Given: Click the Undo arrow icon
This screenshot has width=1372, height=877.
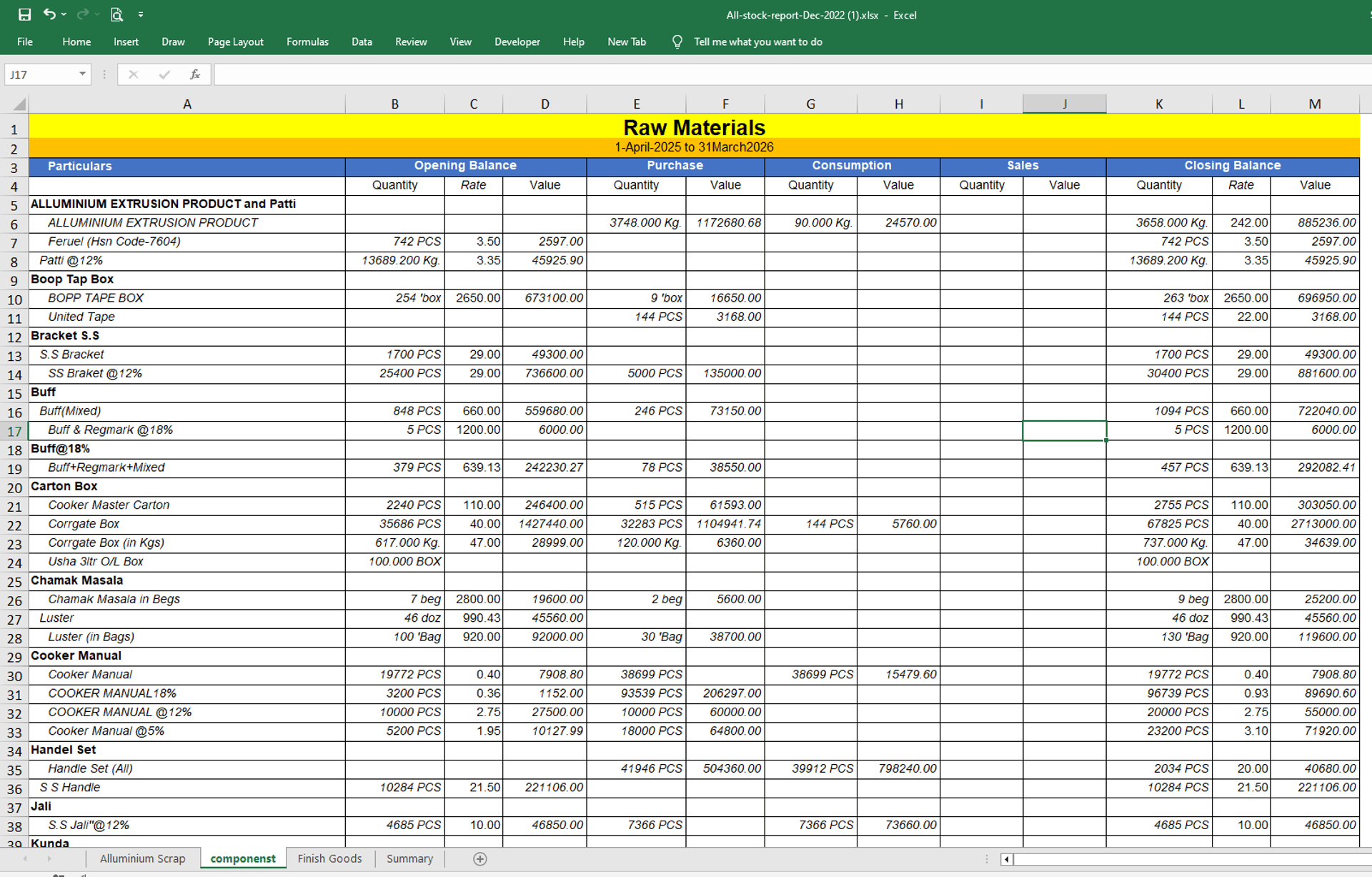Looking at the screenshot, I should (49, 14).
